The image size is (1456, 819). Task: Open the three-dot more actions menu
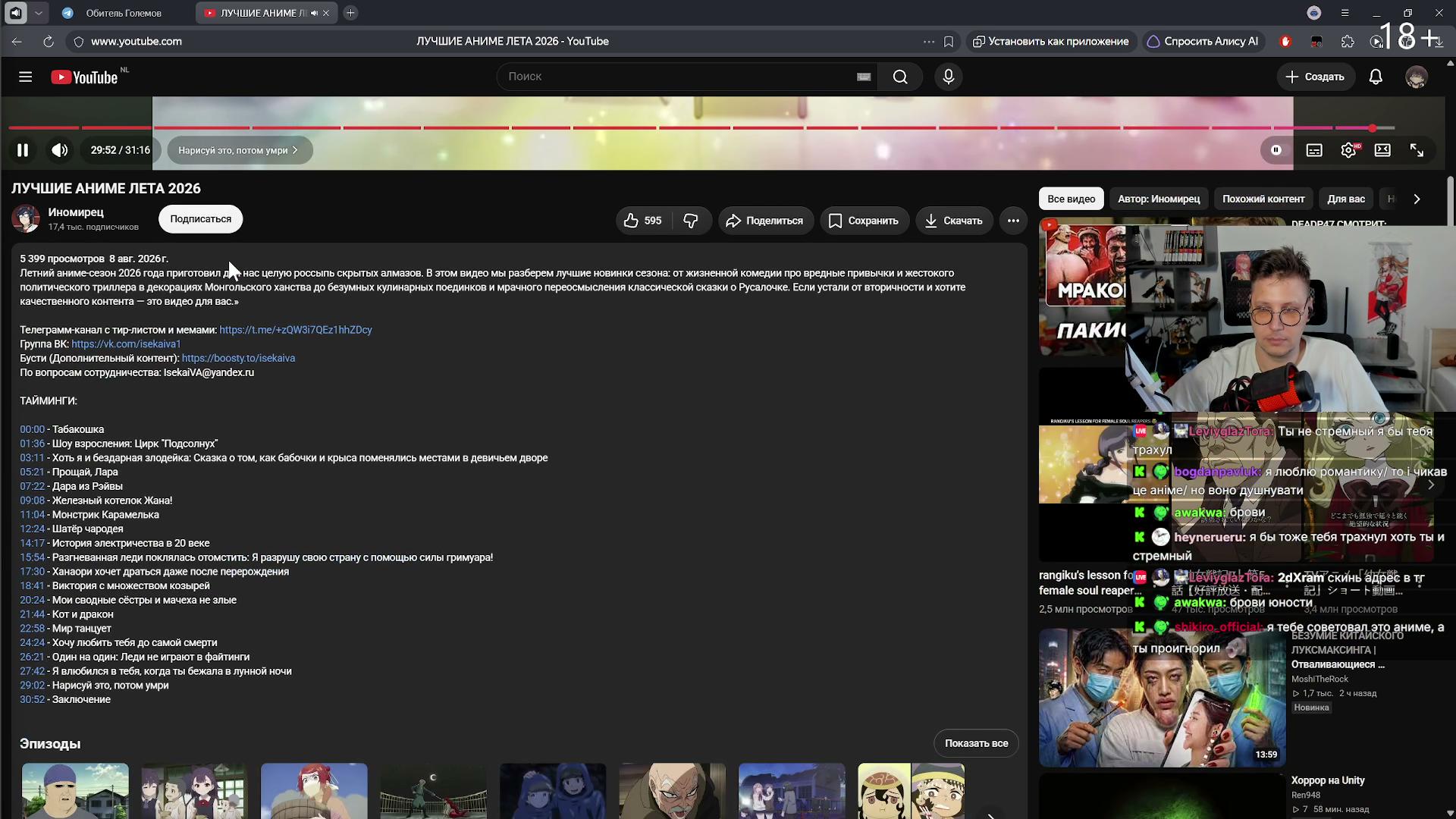click(1013, 221)
